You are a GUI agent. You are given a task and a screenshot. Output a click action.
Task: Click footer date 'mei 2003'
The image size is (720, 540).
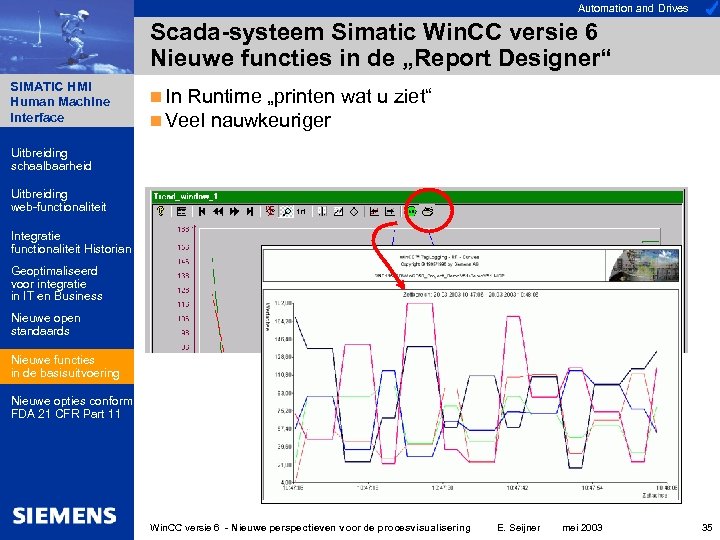pos(582,528)
